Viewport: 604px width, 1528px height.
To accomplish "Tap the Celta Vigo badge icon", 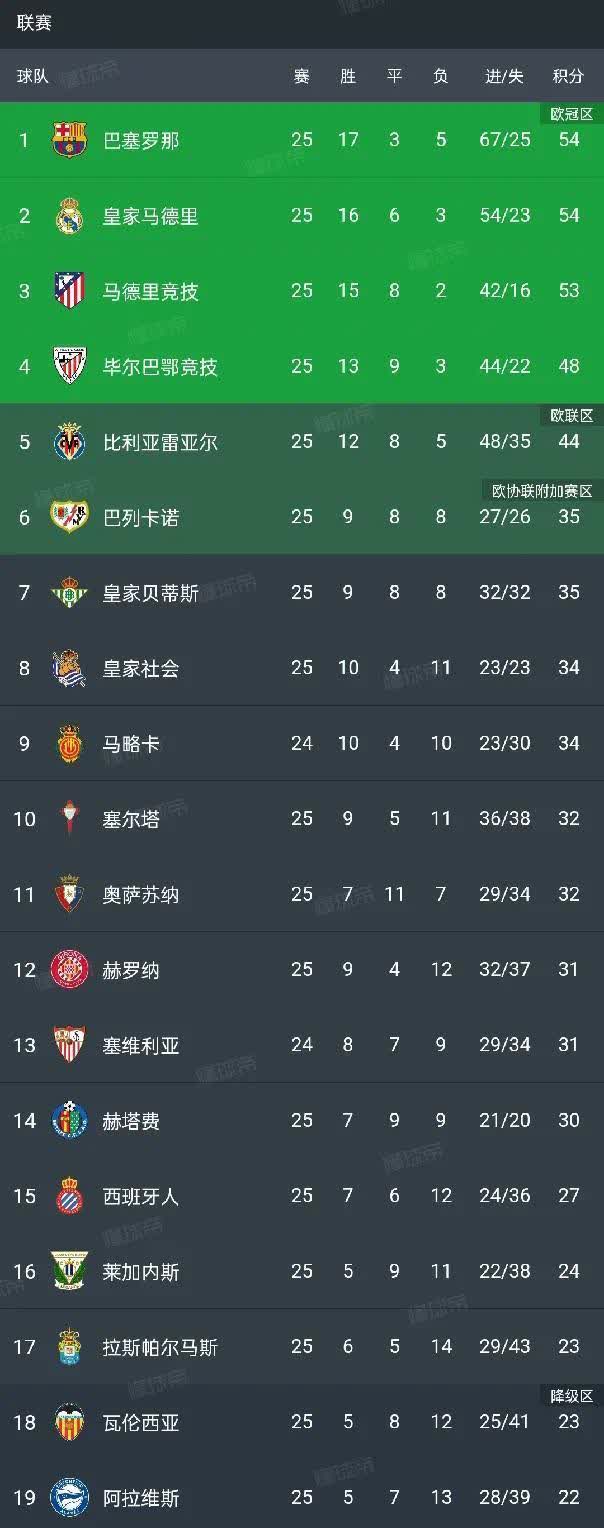I will pos(70,819).
